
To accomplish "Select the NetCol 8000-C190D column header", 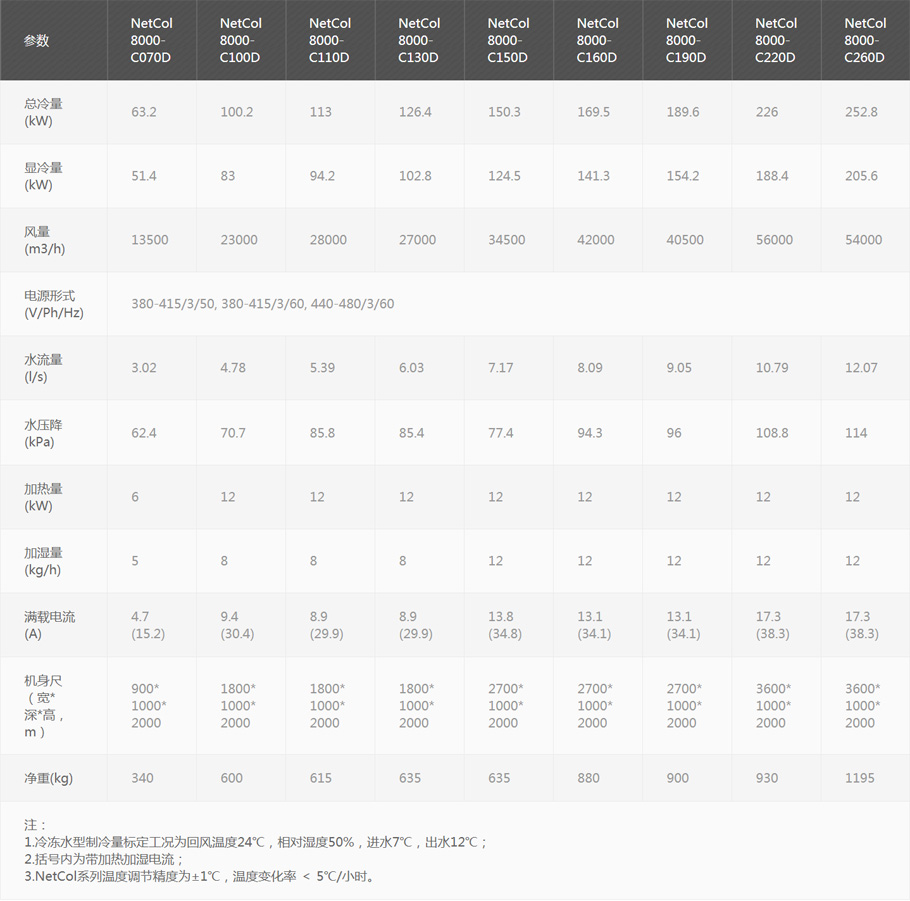I will point(687,41).
